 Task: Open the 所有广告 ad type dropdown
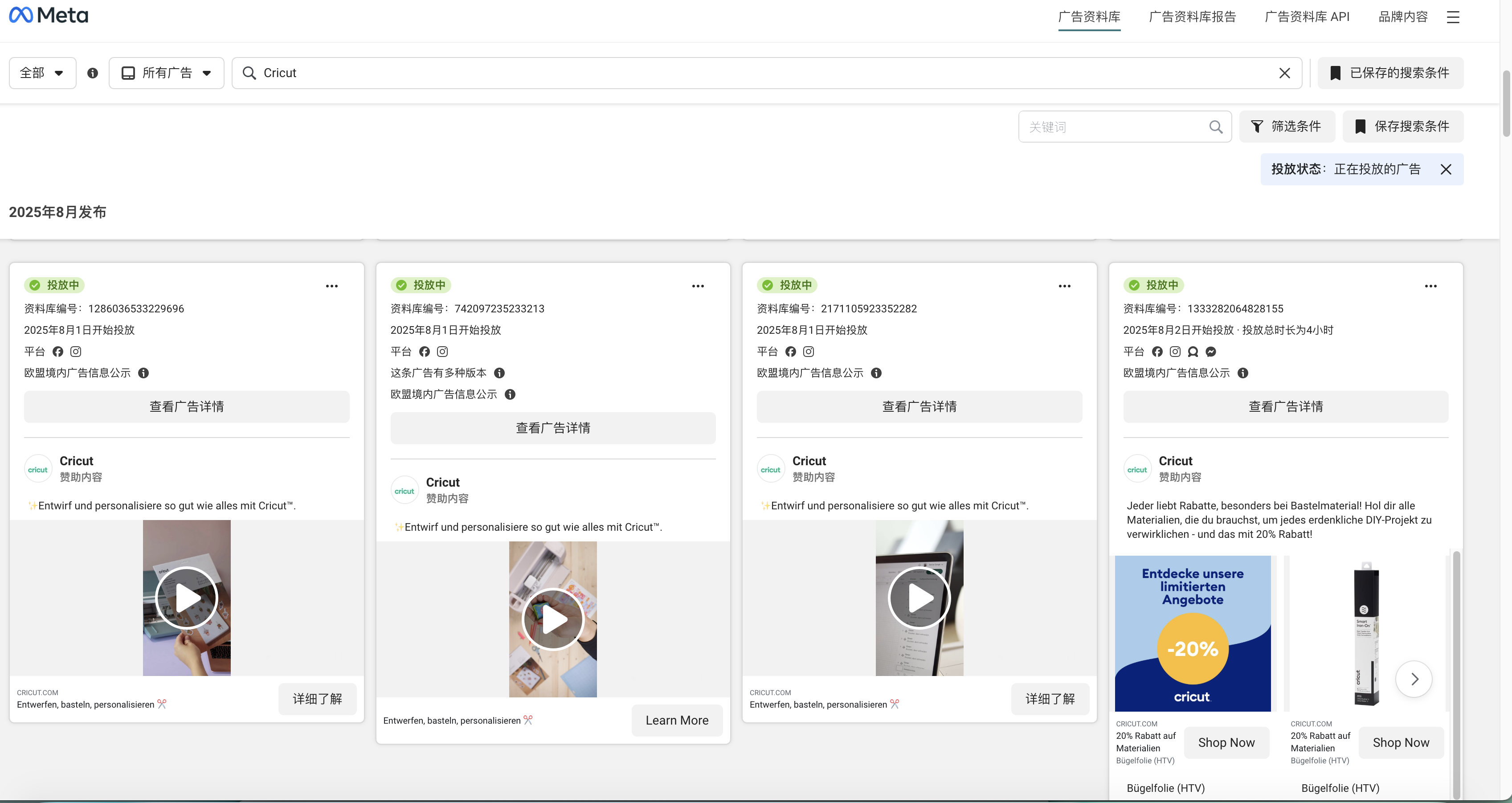tap(166, 73)
